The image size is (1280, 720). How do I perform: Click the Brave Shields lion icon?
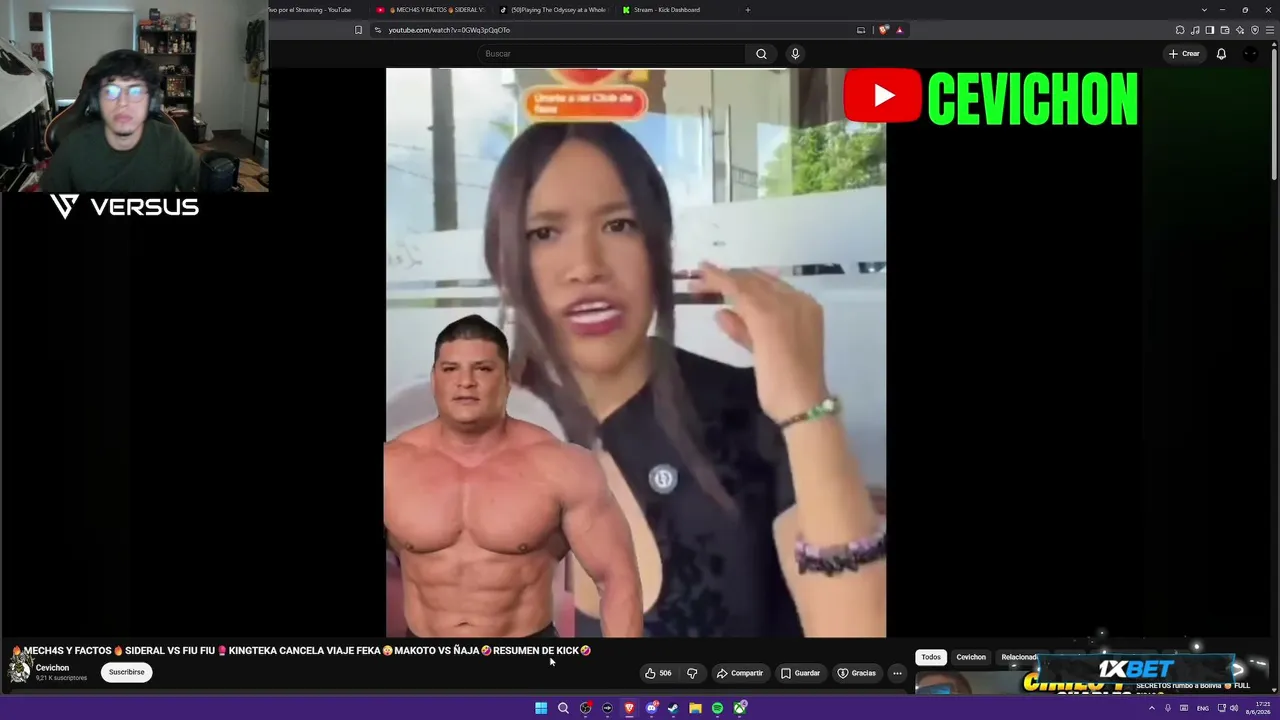pos(884,30)
